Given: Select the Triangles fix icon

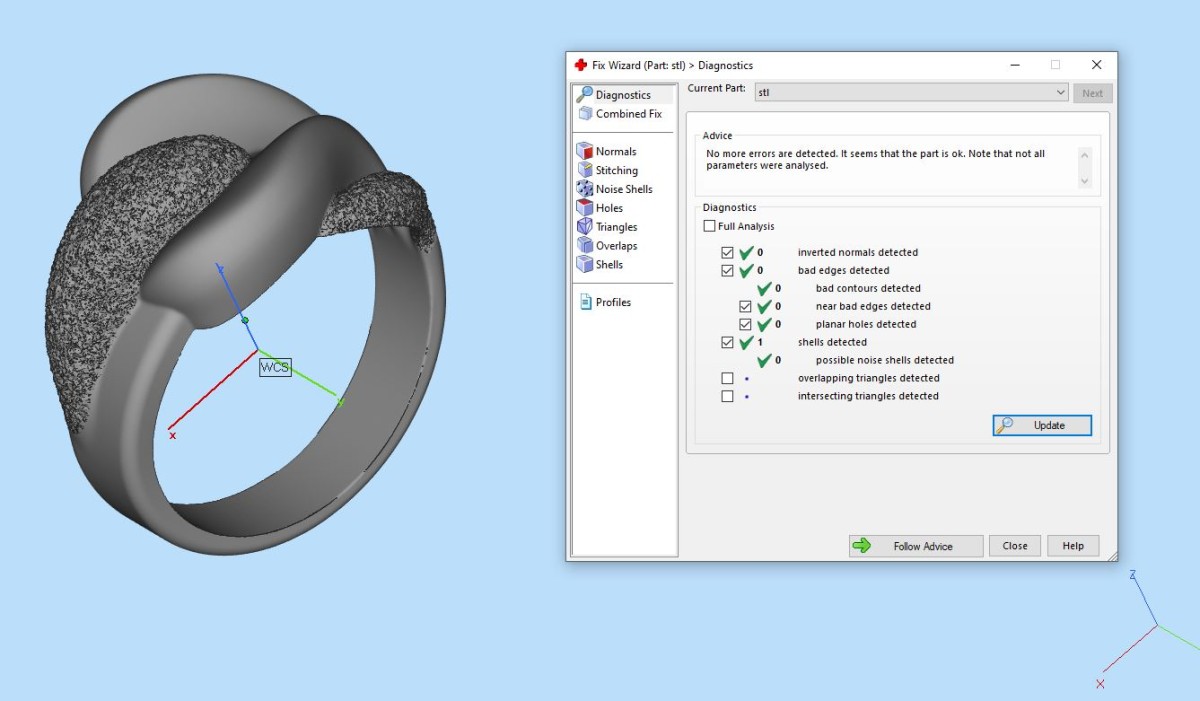Looking at the screenshot, I should 585,227.
